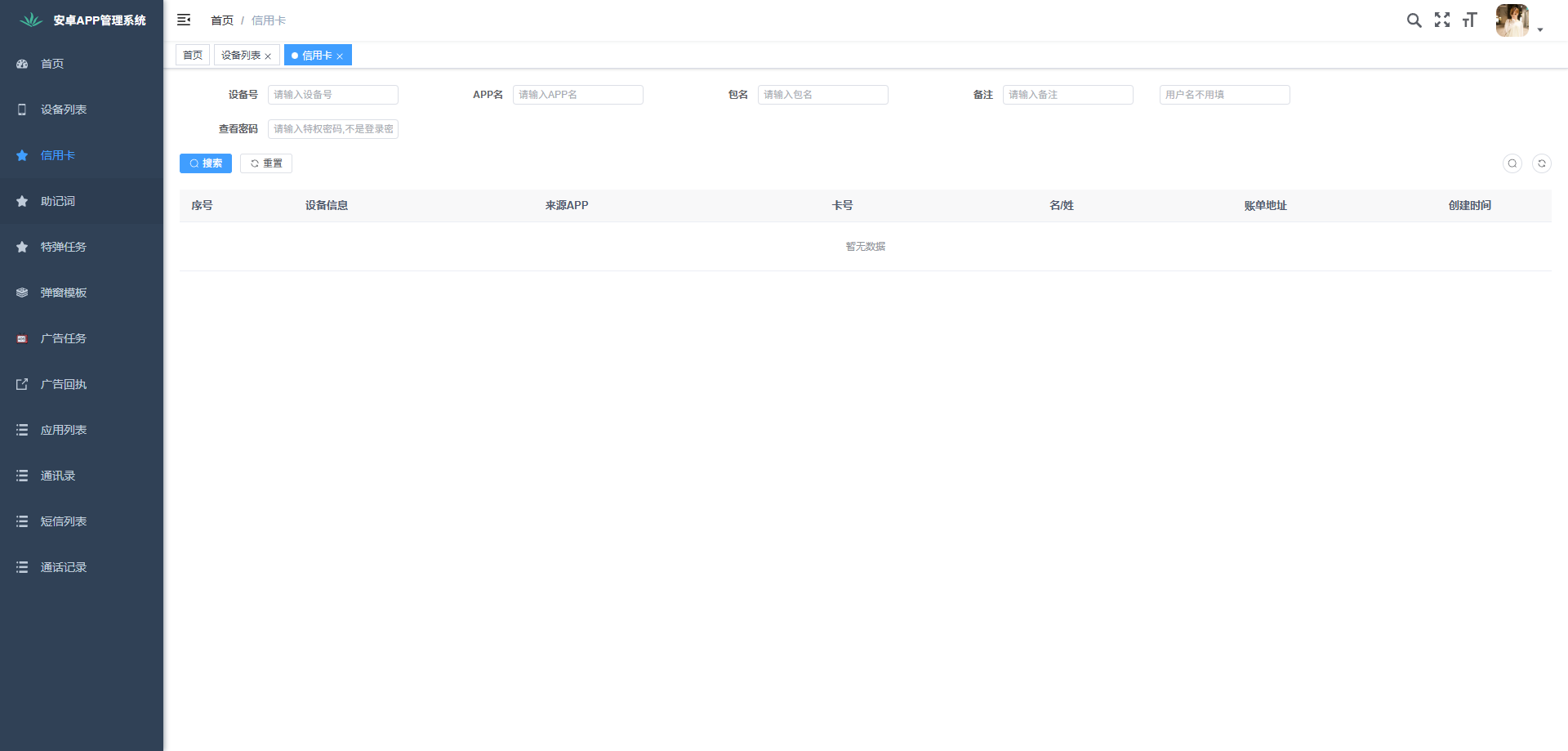
Task: Expand the avatar dropdown caret
Action: [1540, 29]
